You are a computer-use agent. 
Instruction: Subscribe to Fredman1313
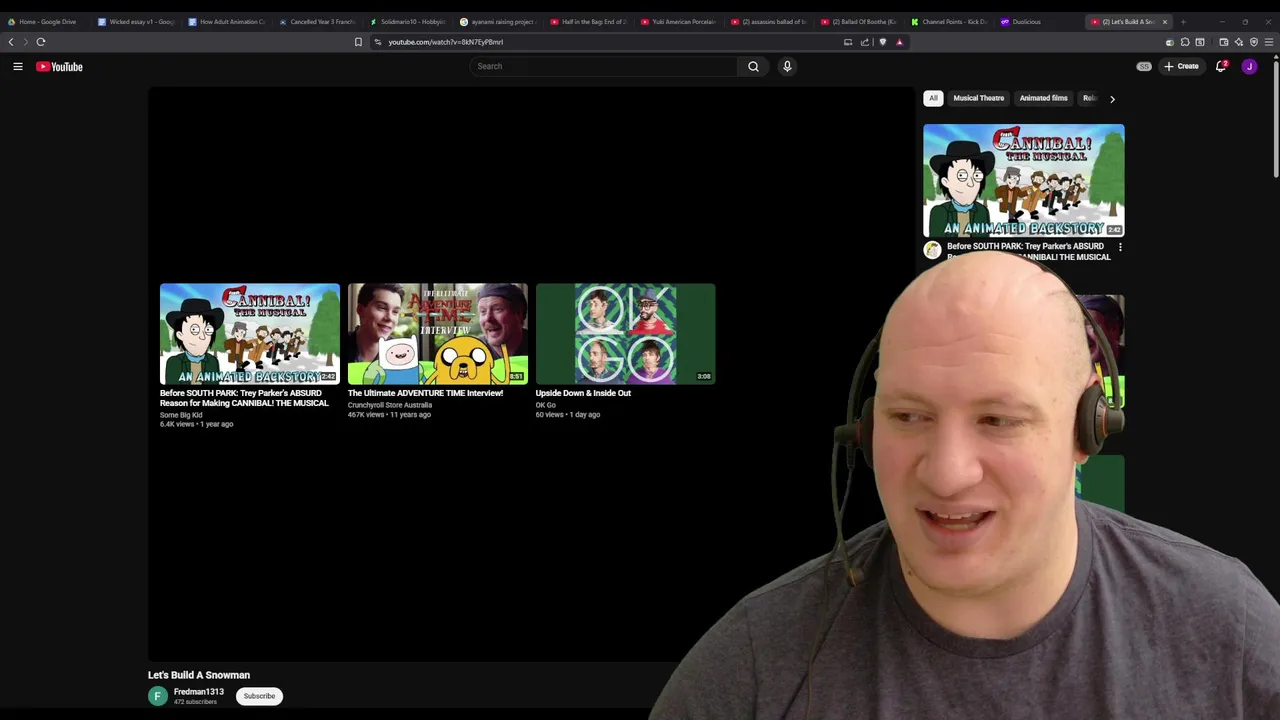[259, 696]
